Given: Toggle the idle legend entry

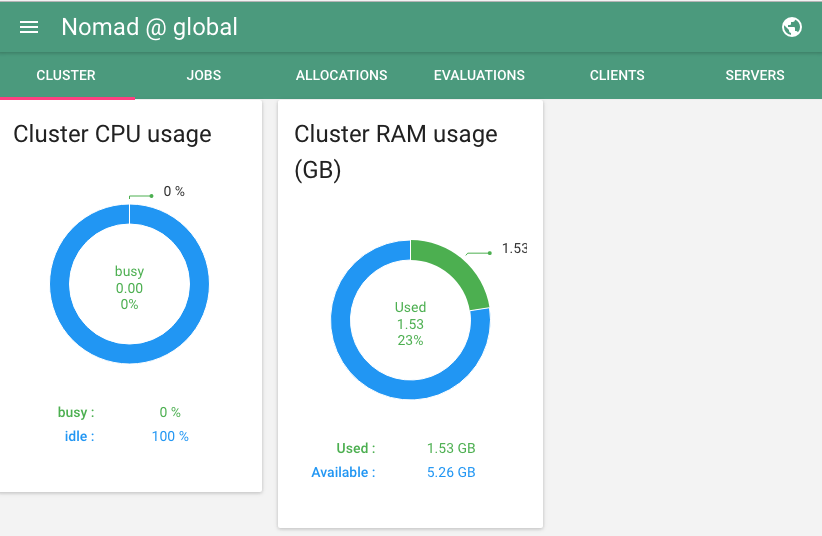Looking at the screenshot, I should pyautogui.click(x=79, y=436).
